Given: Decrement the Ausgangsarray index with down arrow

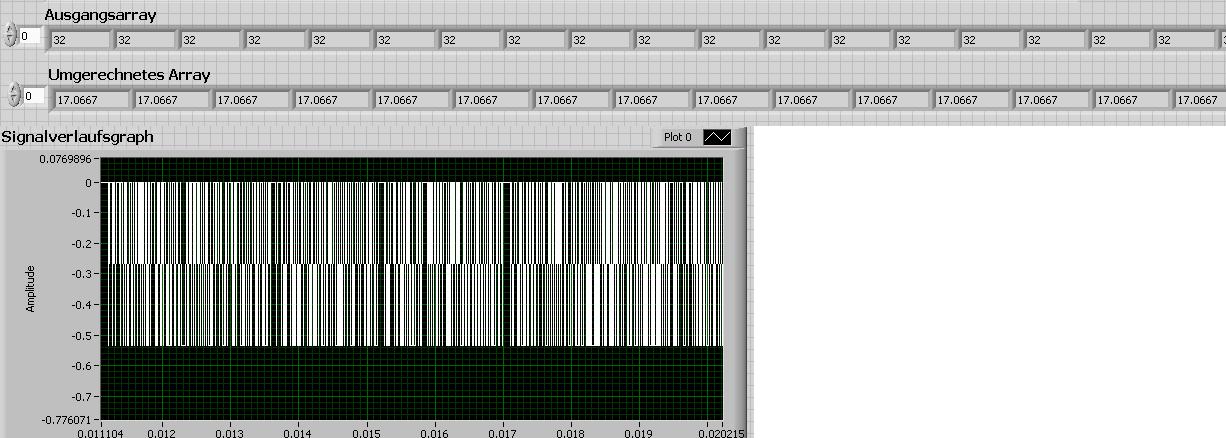Looking at the screenshot, I should tap(11, 41).
